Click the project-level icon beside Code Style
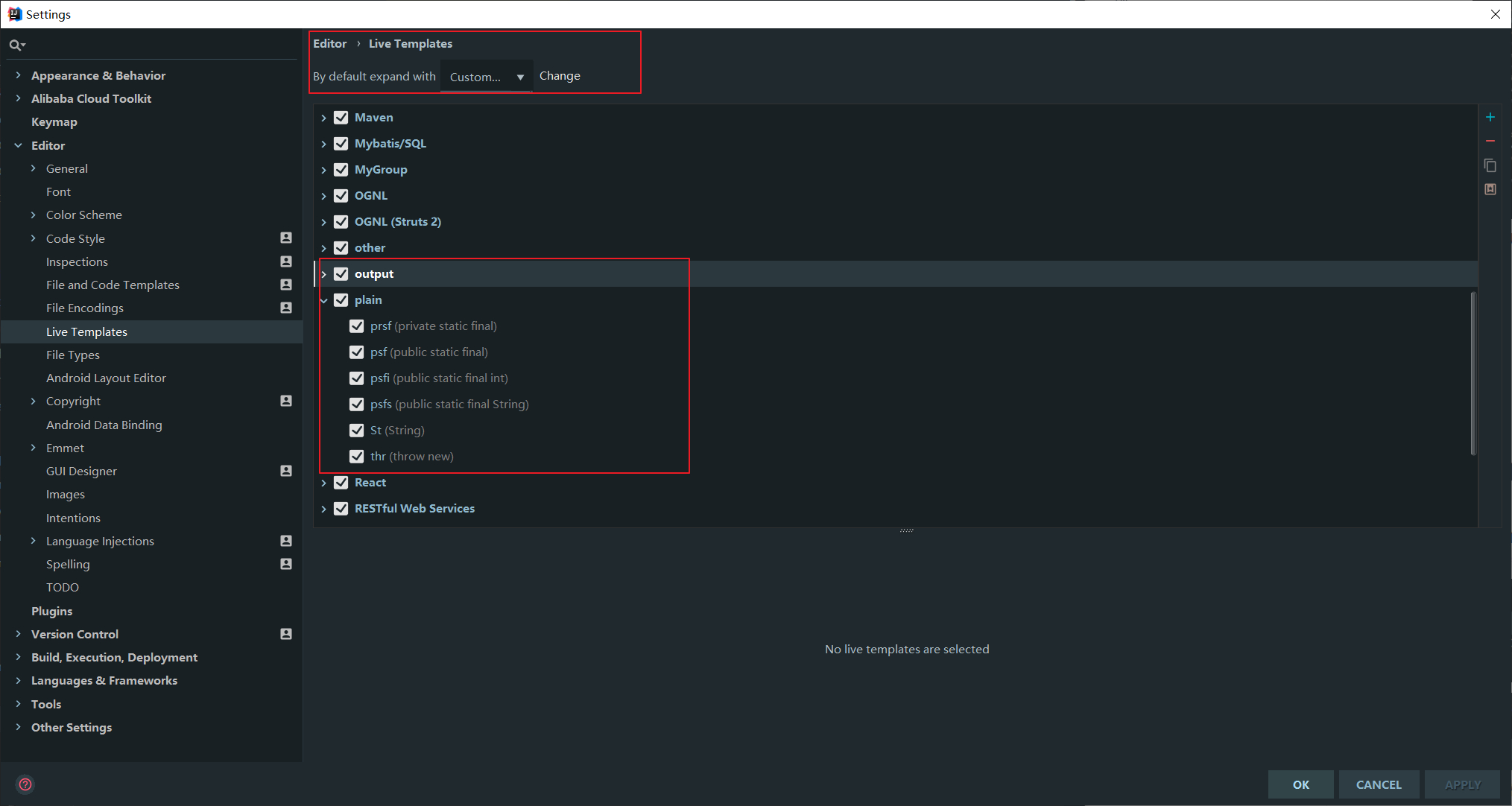This screenshot has height=806, width=1512. [x=286, y=238]
